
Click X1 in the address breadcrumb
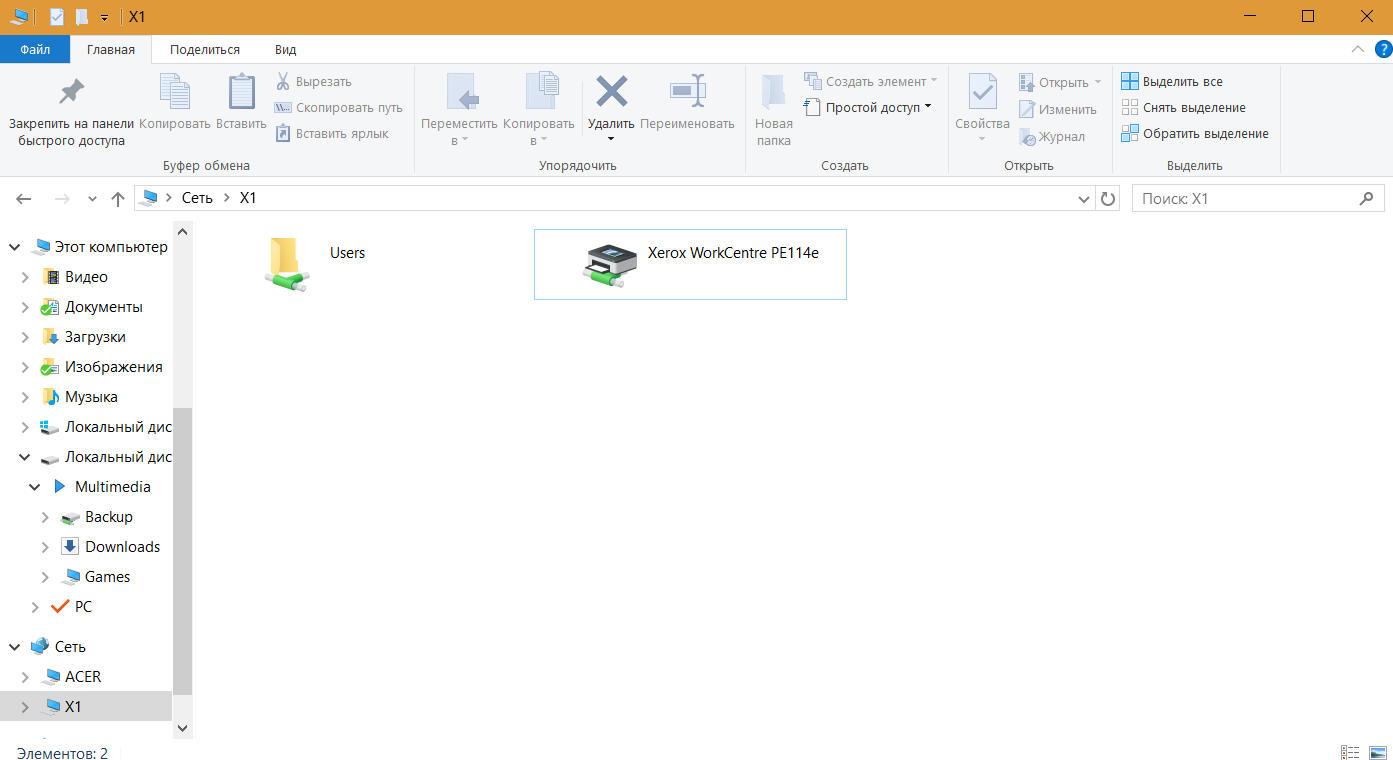[248, 198]
